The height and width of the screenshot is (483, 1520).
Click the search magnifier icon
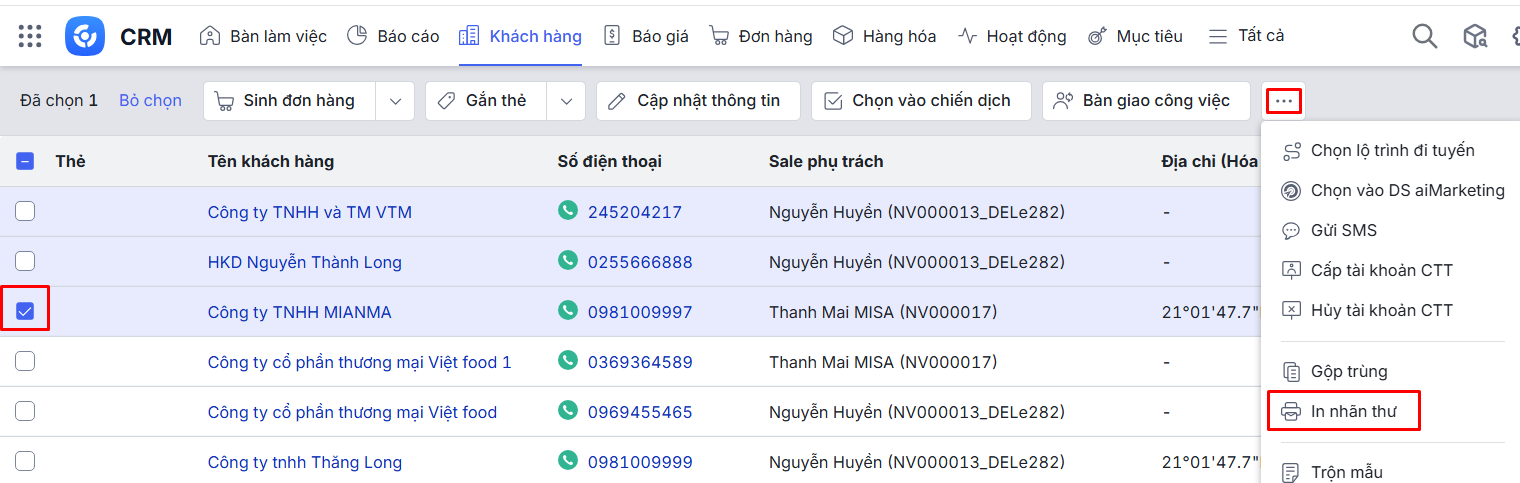tap(1424, 36)
